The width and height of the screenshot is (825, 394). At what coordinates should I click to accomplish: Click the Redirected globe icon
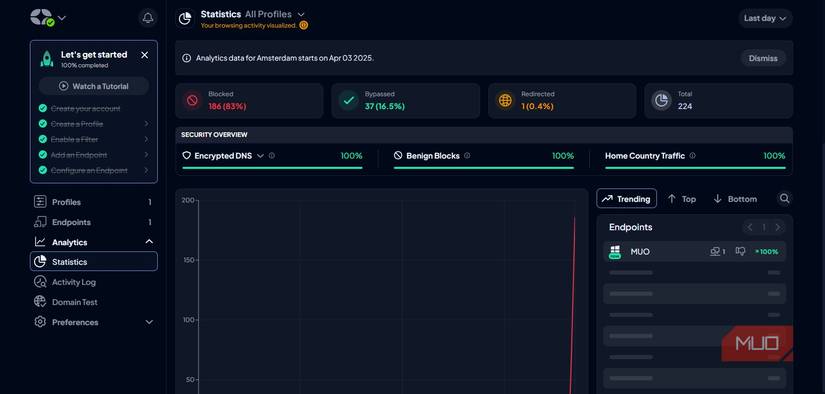pyautogui.click(x=505, y=100)
